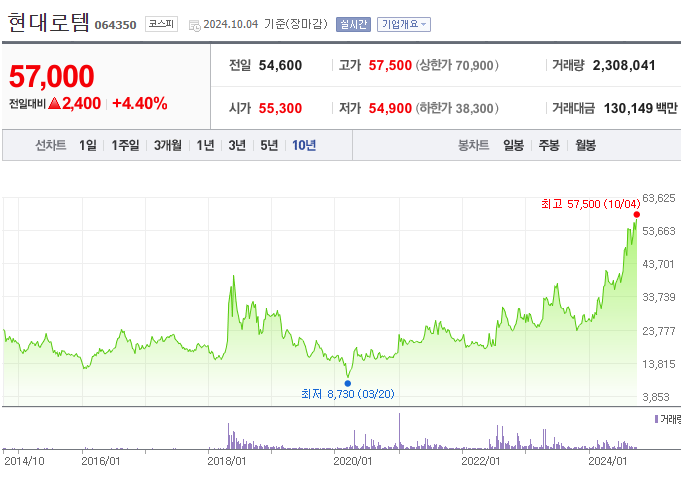Image resolution: width=681 pixels, height=480 pixels.
Task: Click the 2016/01 x-axis label
Action: click(x=101, y=461)
